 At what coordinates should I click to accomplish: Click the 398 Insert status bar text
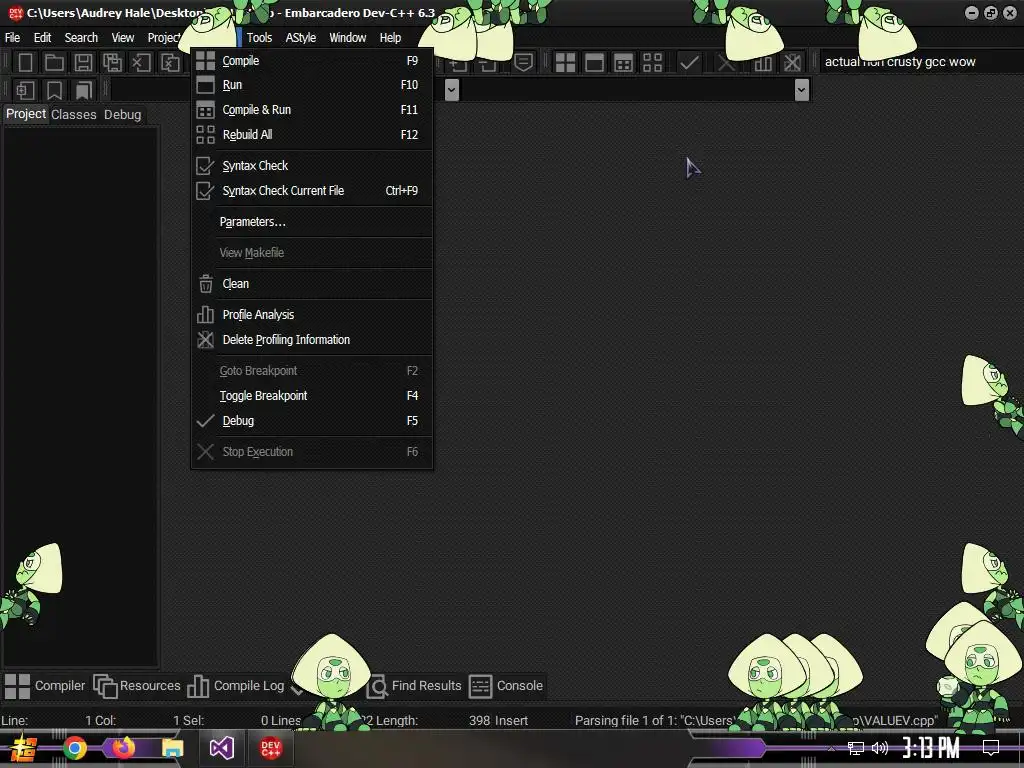[x=498, y=720]
